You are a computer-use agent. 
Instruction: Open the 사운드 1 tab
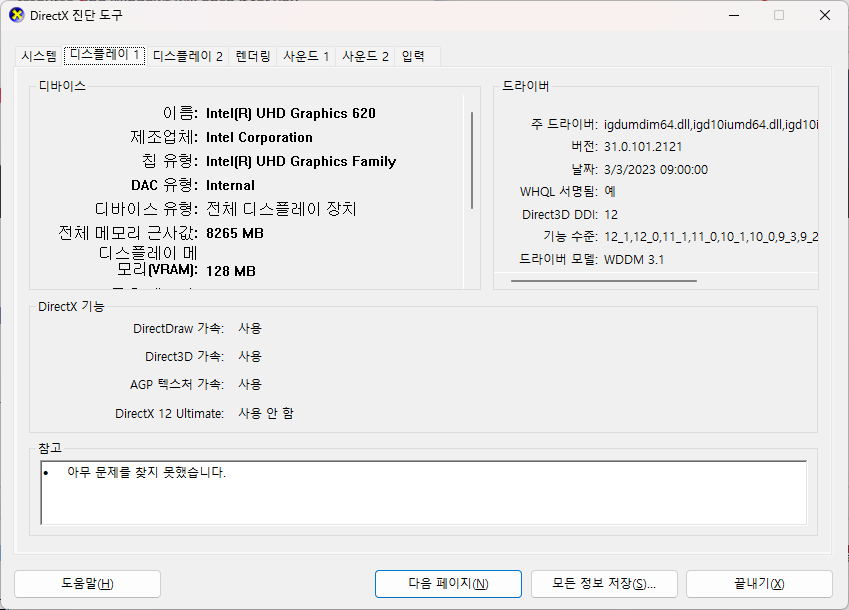pos(306,56)
